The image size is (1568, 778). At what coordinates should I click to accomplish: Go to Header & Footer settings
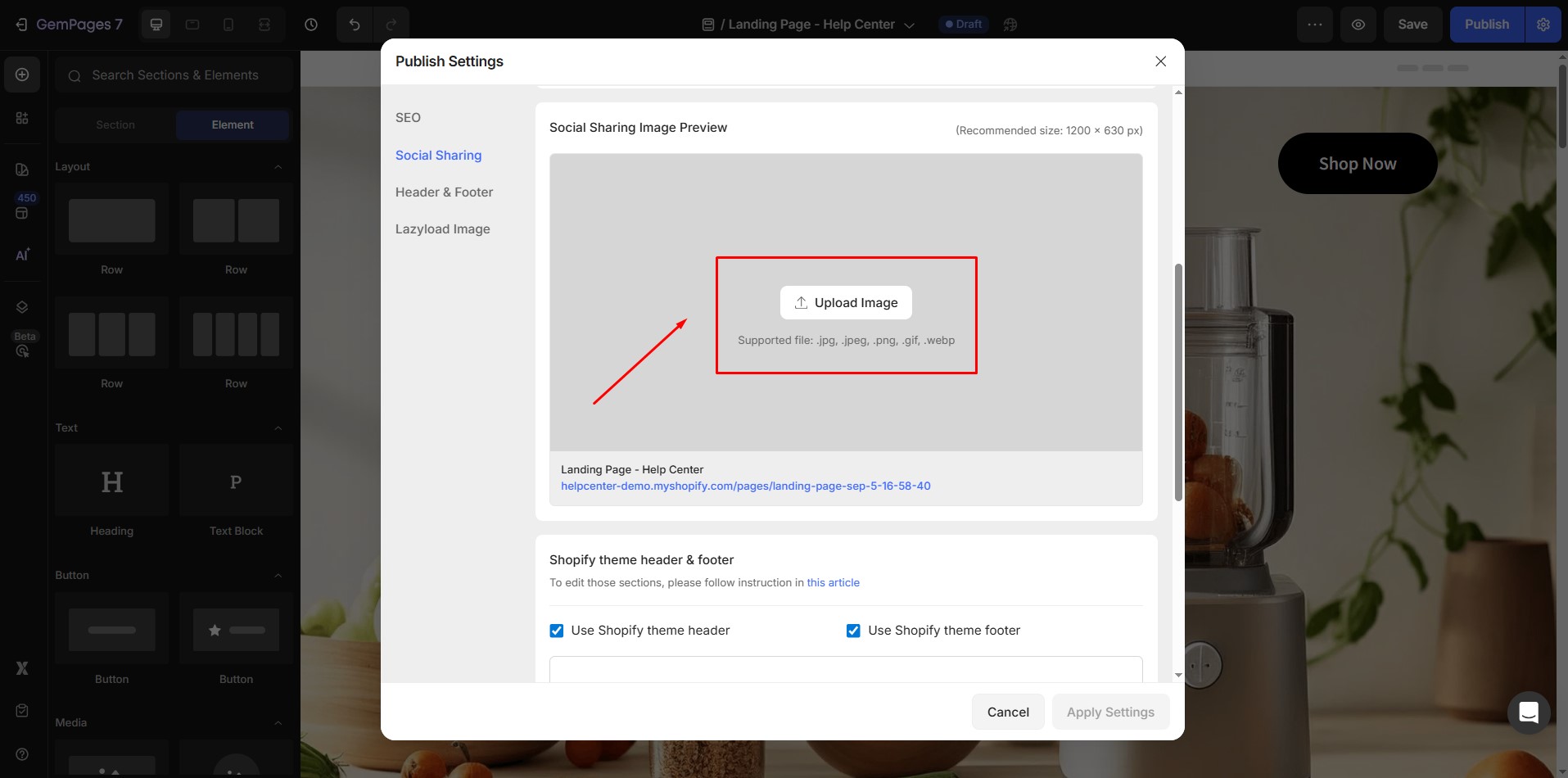click(x=444, y=192)
